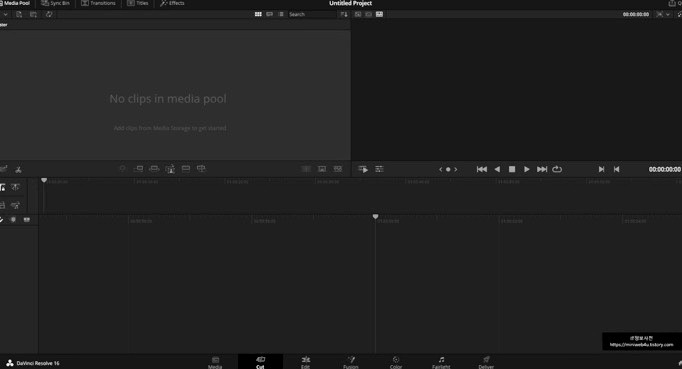Jump to previous marker arrow

440,169
